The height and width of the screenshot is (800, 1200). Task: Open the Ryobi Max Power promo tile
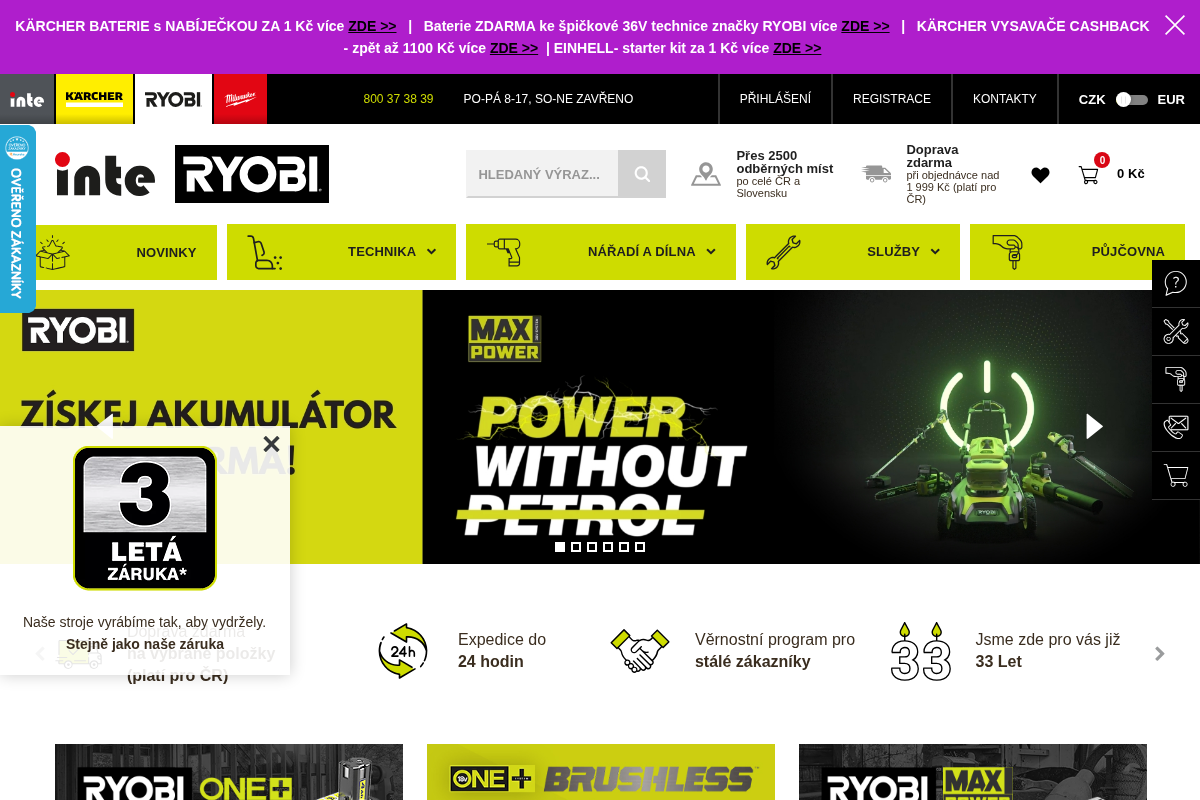[x=973, y=772]
